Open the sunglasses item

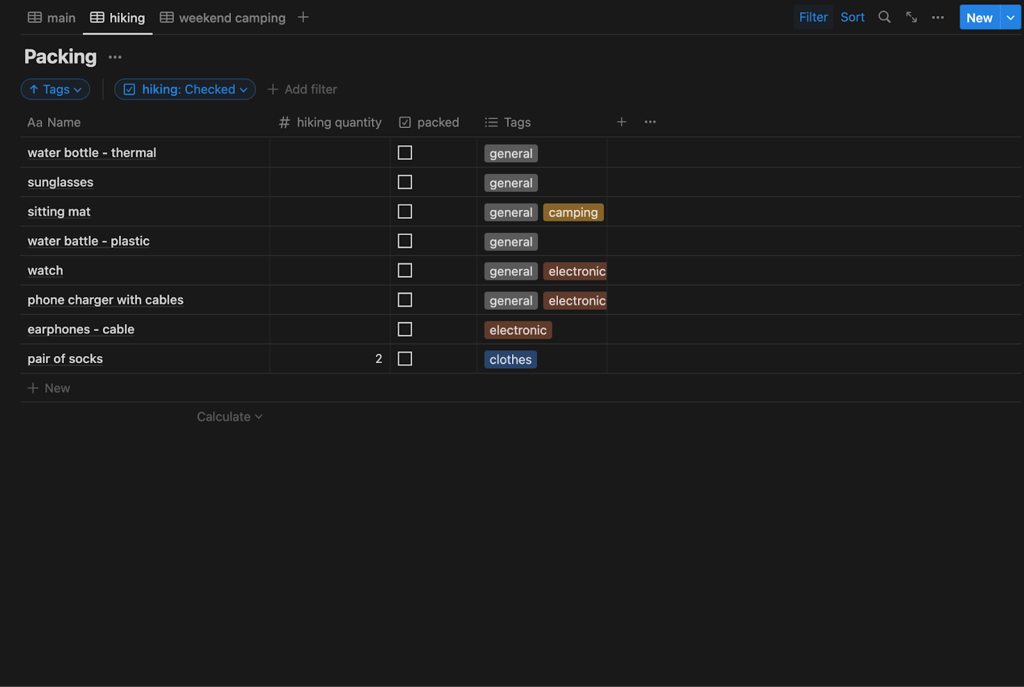tap(60, 182)
